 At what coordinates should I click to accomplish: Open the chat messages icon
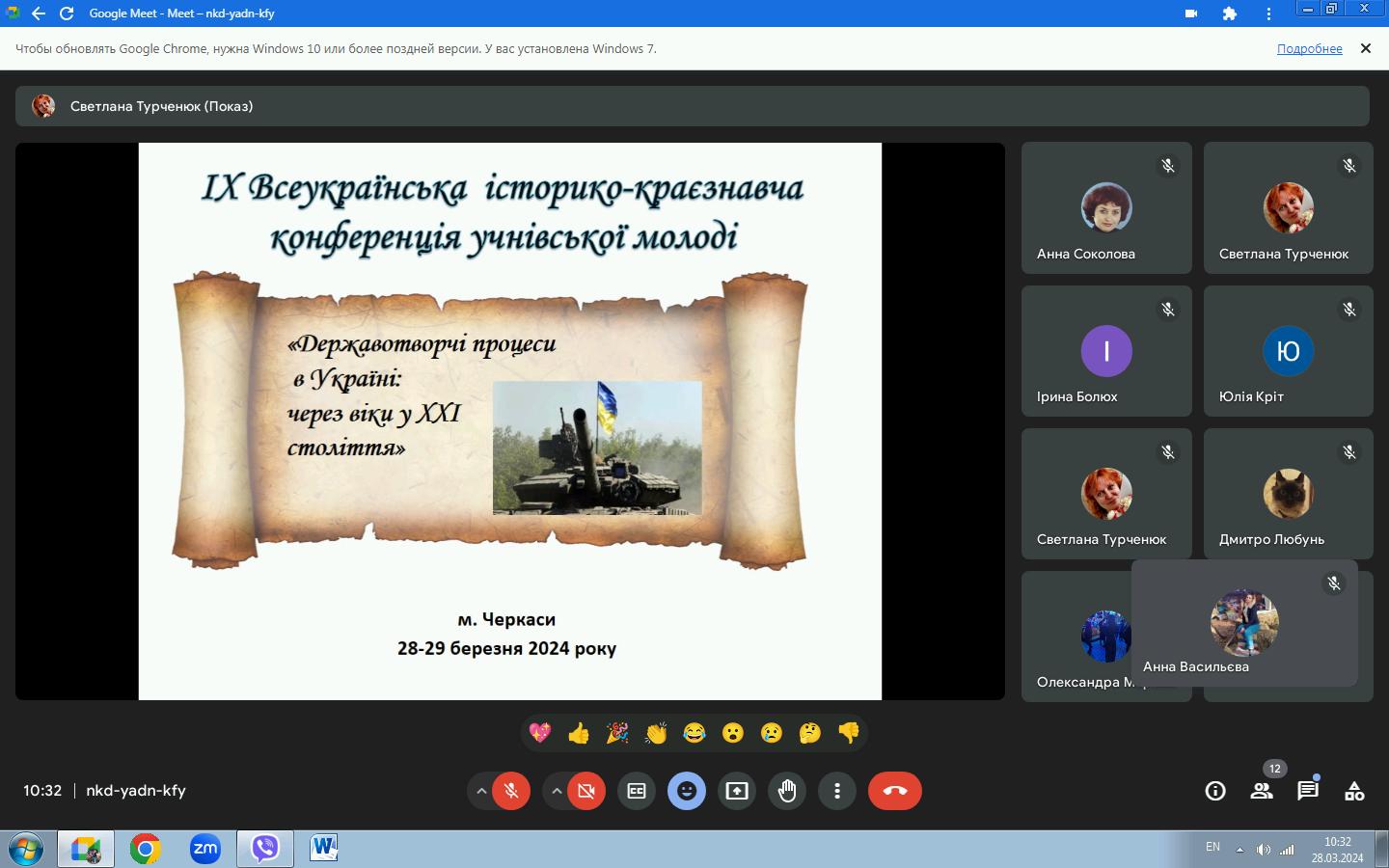pos(1308,791)
